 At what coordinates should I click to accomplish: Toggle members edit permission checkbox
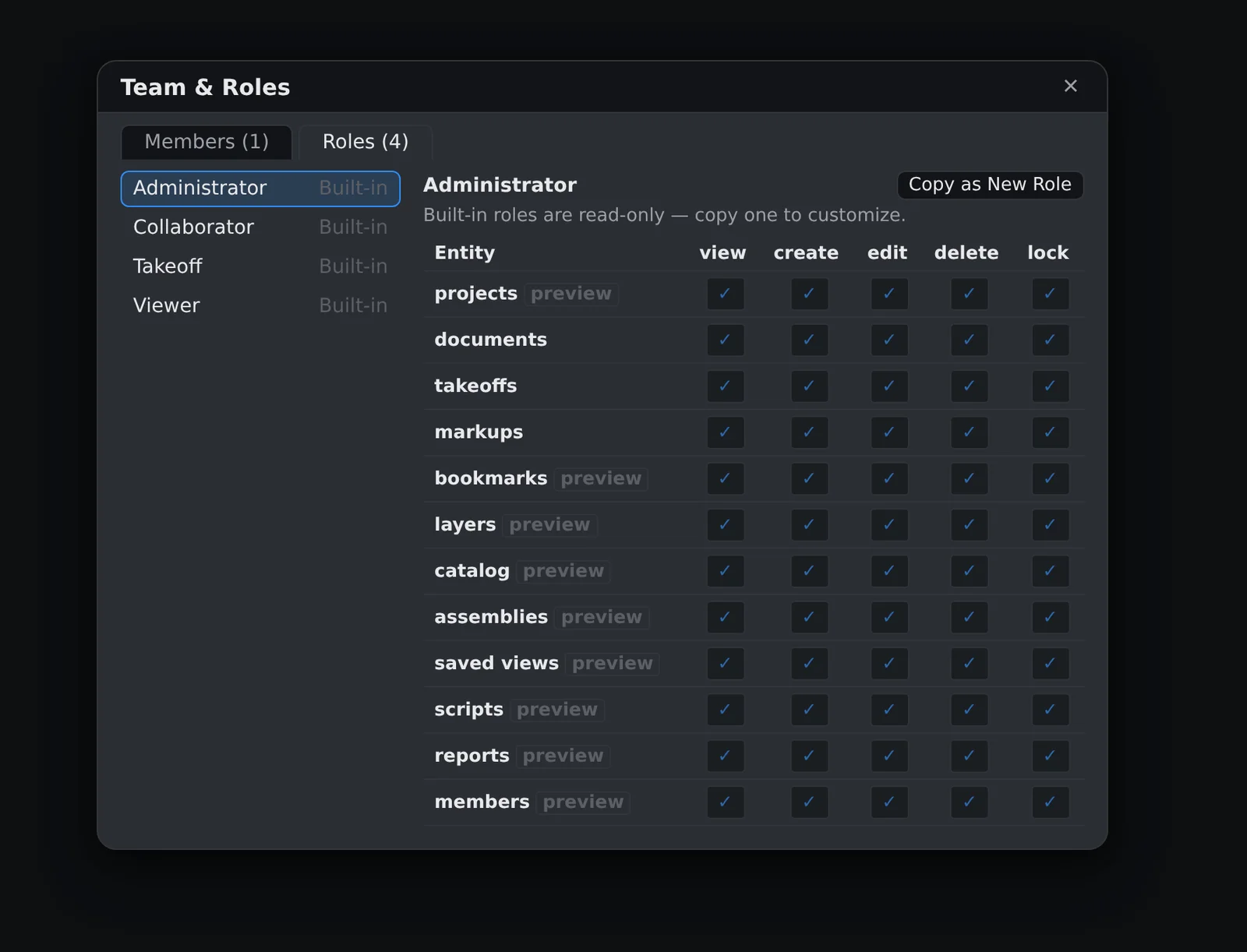click(889, 802)
